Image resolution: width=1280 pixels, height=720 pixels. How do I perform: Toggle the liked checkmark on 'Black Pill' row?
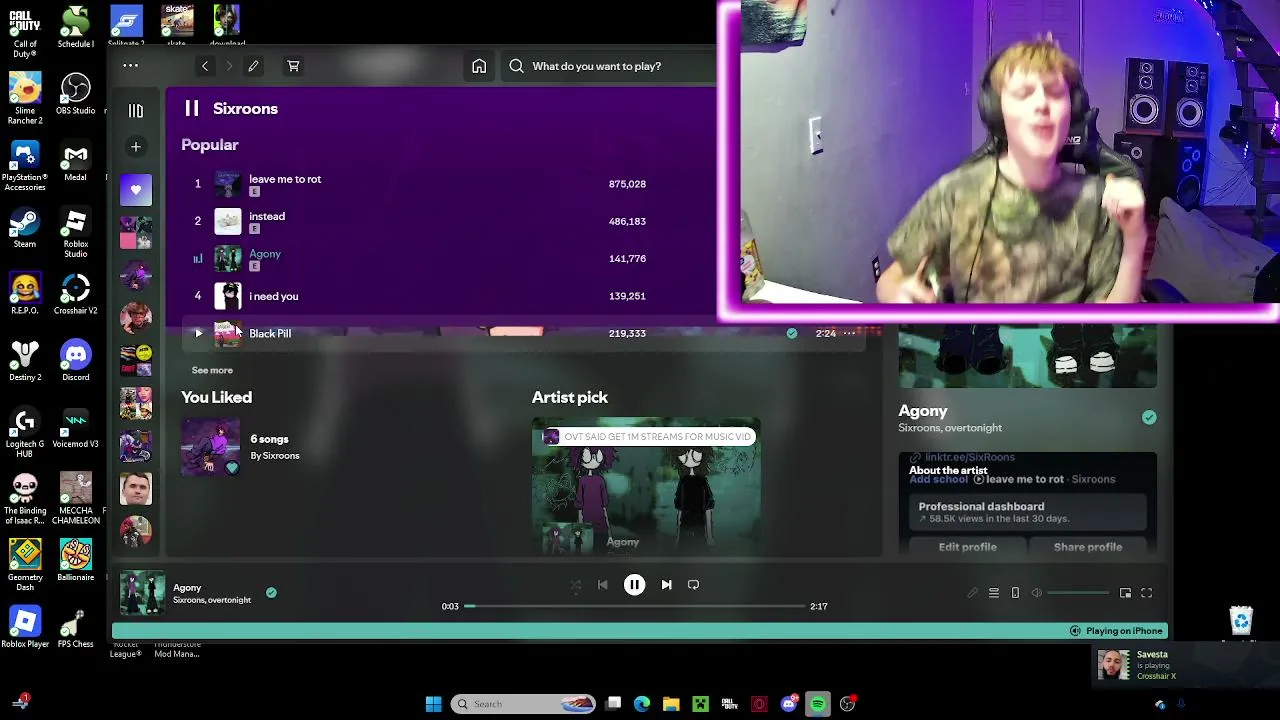[792, 333]
